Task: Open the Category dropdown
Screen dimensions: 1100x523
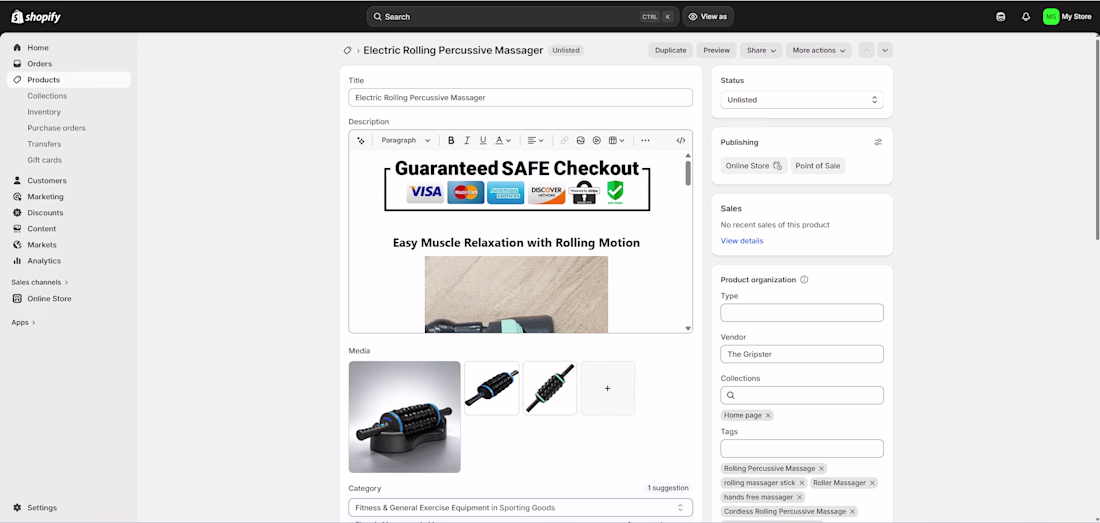Action: (x=521, y=508)
